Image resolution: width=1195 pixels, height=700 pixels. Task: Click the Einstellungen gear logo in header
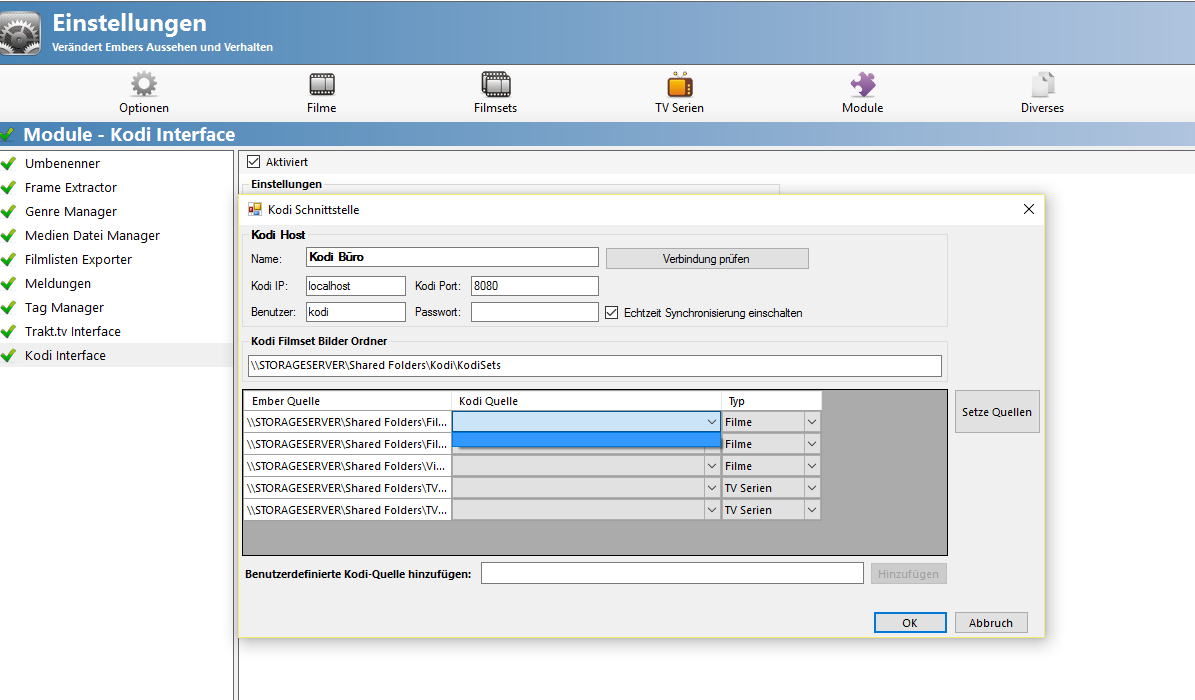coord(20,34)
